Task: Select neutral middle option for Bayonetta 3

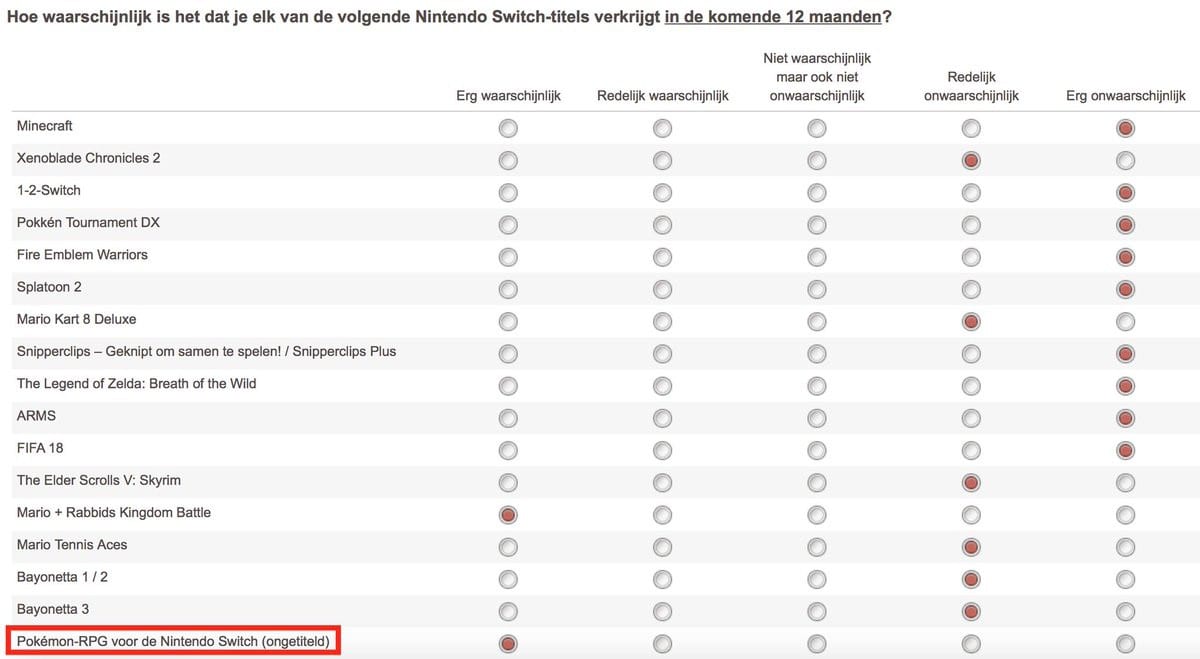Action: click(817, 612)
